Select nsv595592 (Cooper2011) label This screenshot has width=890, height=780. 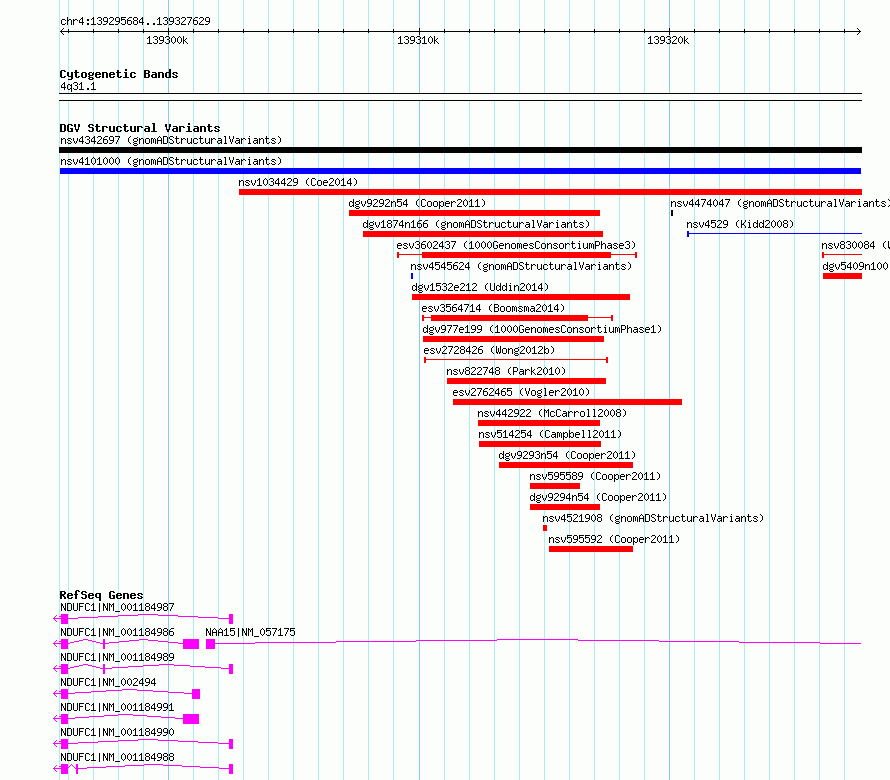614,539
